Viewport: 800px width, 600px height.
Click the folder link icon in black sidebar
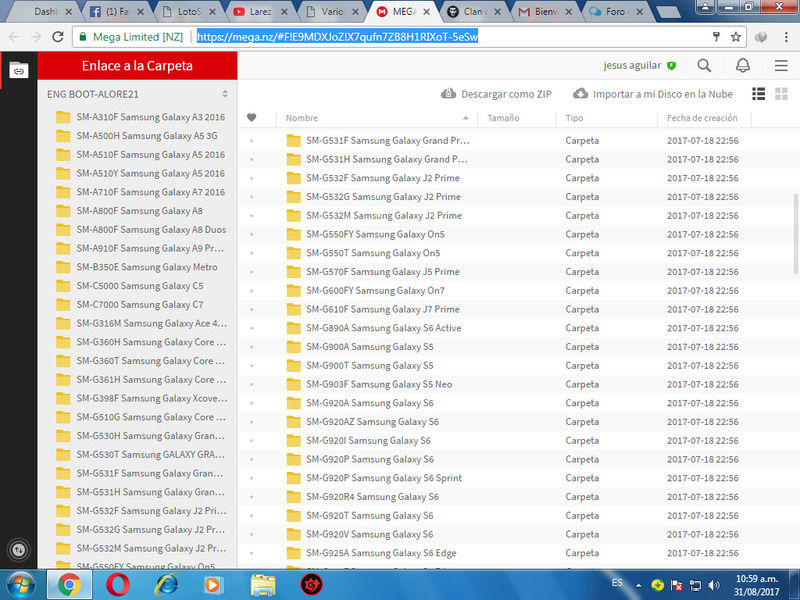click(18, 70)
